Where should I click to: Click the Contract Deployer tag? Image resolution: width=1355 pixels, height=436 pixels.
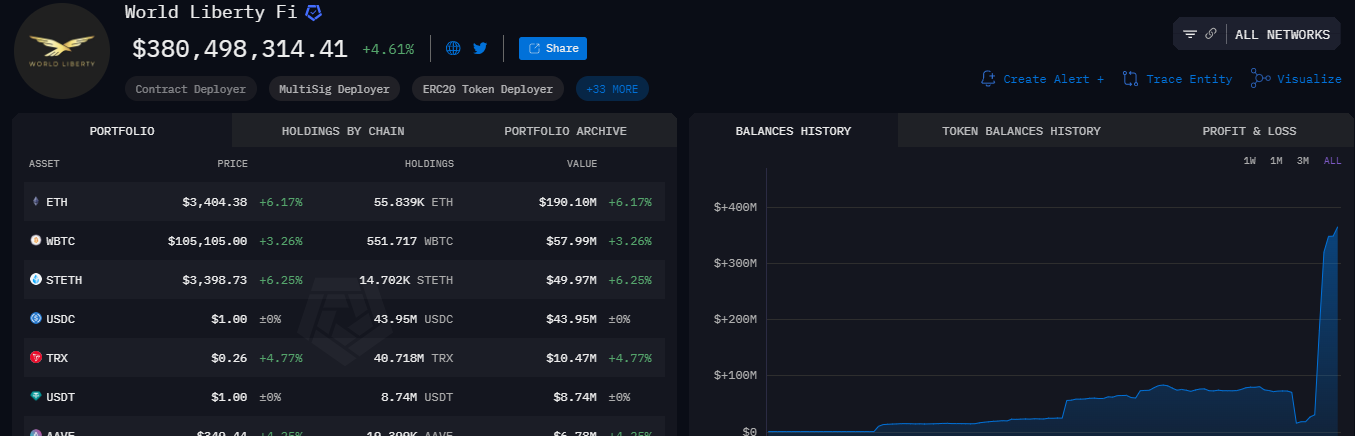pyautogui.click(x=191, y=89)
